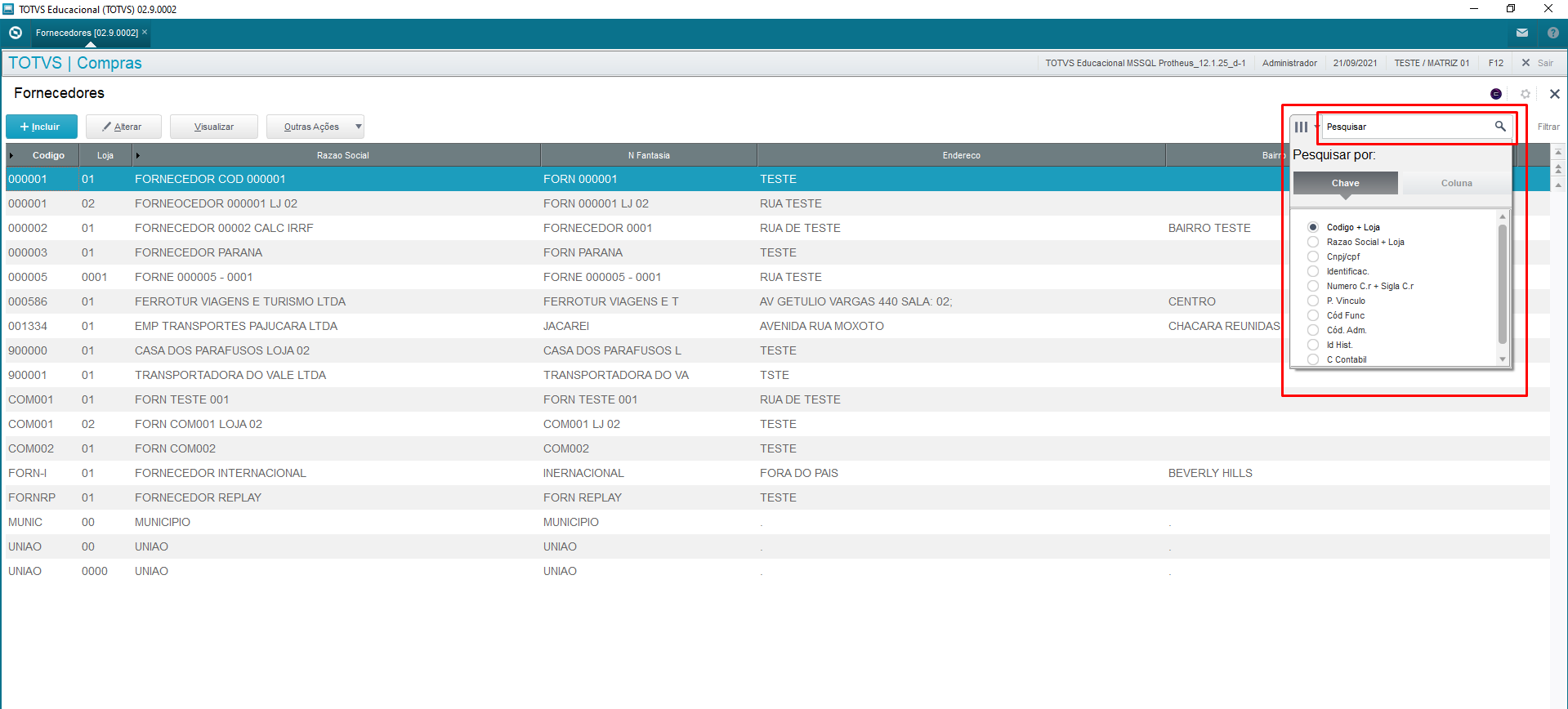Click cell CHACARA REUNIDAS
This screenshot has height=709, width=1568.
click(1224, 326)
